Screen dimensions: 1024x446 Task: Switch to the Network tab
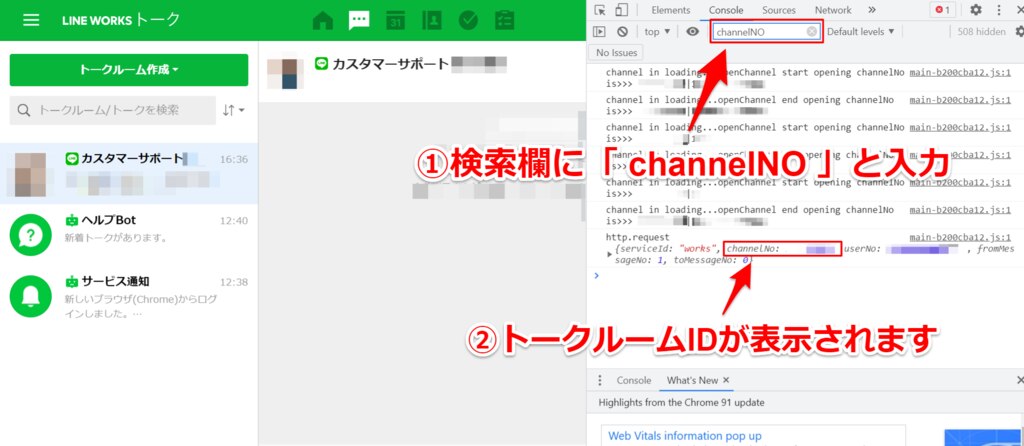click(833, 10)
